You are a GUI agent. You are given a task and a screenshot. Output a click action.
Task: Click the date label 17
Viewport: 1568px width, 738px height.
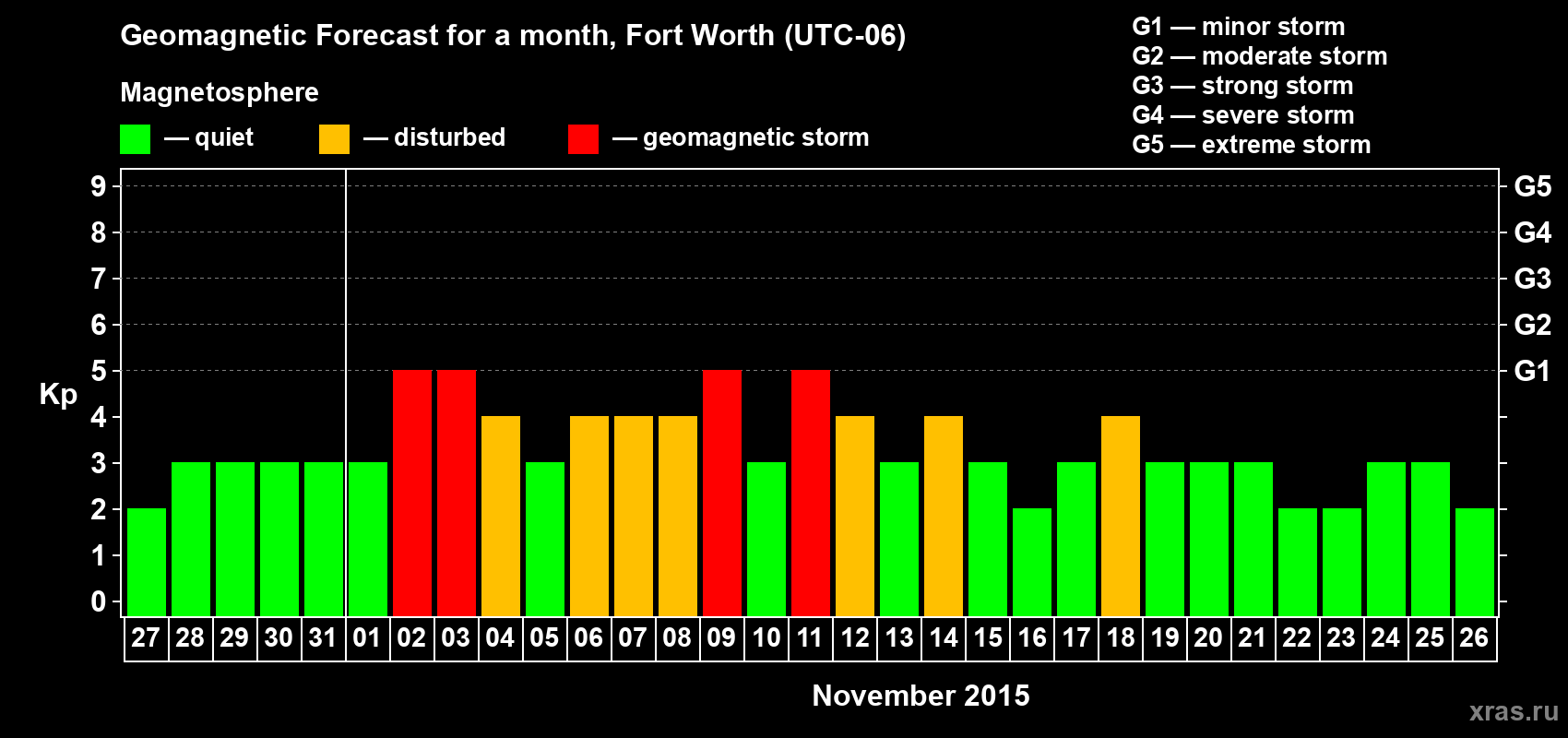[1075, 638]
